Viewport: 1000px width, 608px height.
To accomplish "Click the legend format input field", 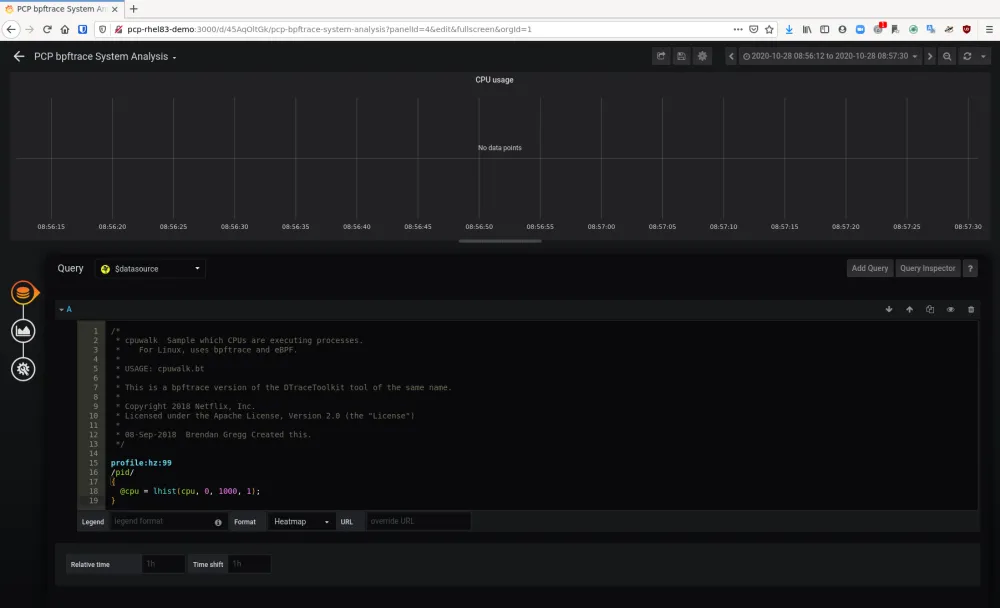I will click(x=165, y=521).
